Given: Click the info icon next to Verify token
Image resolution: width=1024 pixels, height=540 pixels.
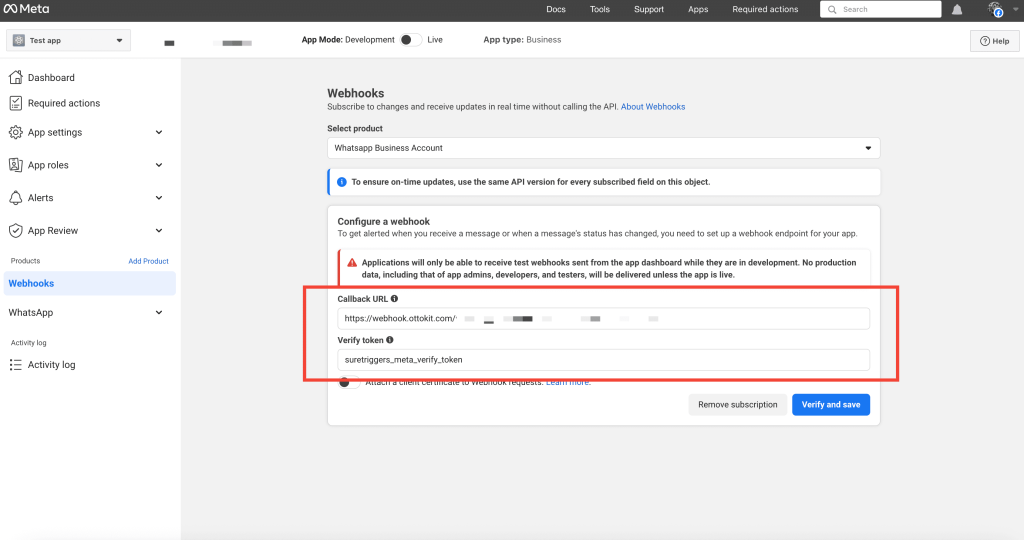Looking at the screenshot, I should click(390, 340).
